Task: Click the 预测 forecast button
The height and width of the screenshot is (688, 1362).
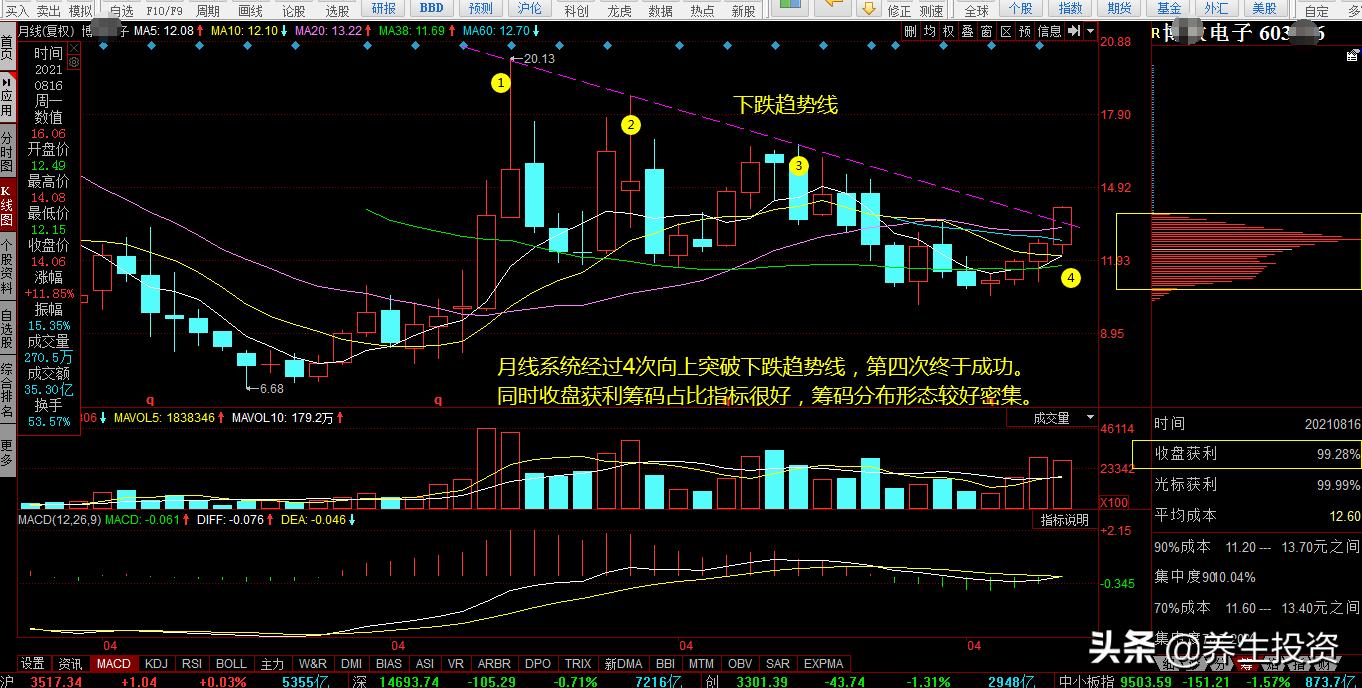Action: point(481,8)
